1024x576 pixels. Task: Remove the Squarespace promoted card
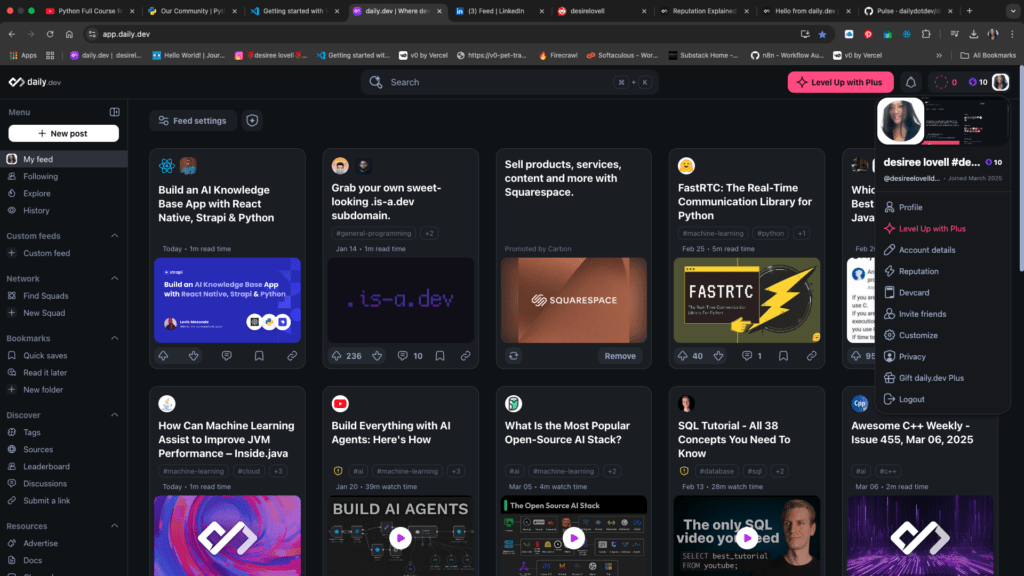tap(620, 356)
